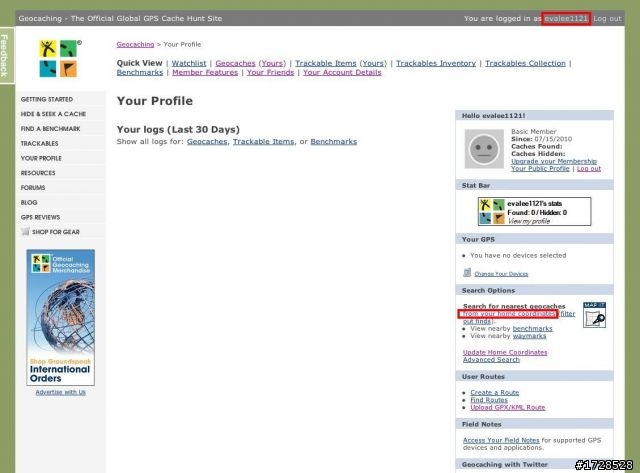This screenshot has height=473, width=640.
Task: Select Find a Benchmark in sidebar
Action: click(51, 129)
